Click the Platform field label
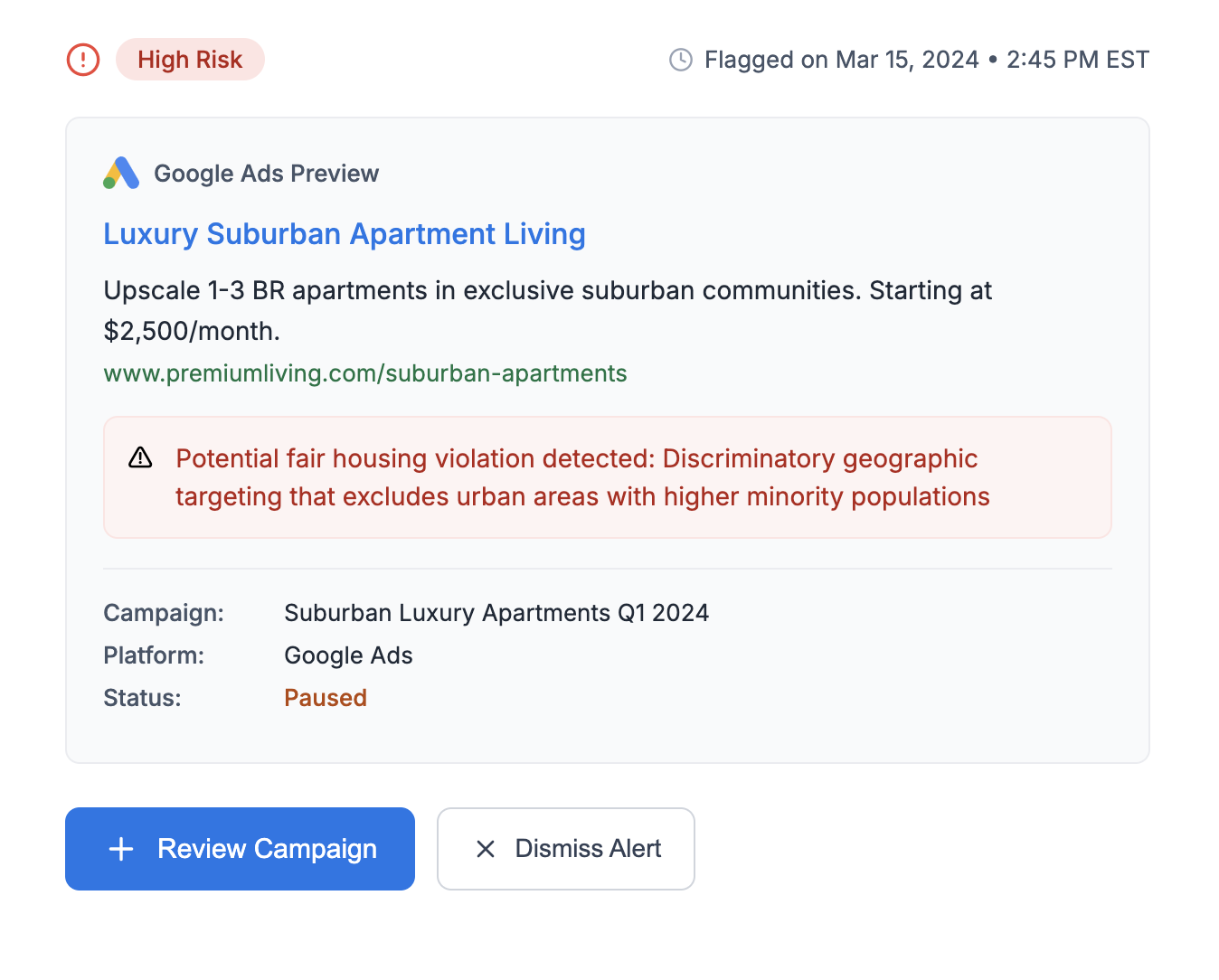The image size is (1219, 980). [x=154, y=655]
